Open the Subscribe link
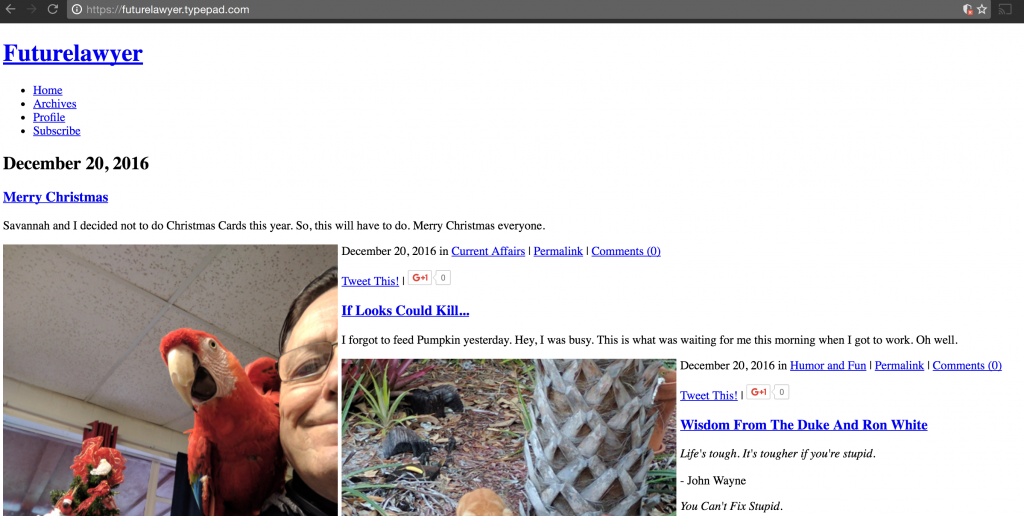The height and width of the screenshot is (516, 1024). click(x=57, y=131)
